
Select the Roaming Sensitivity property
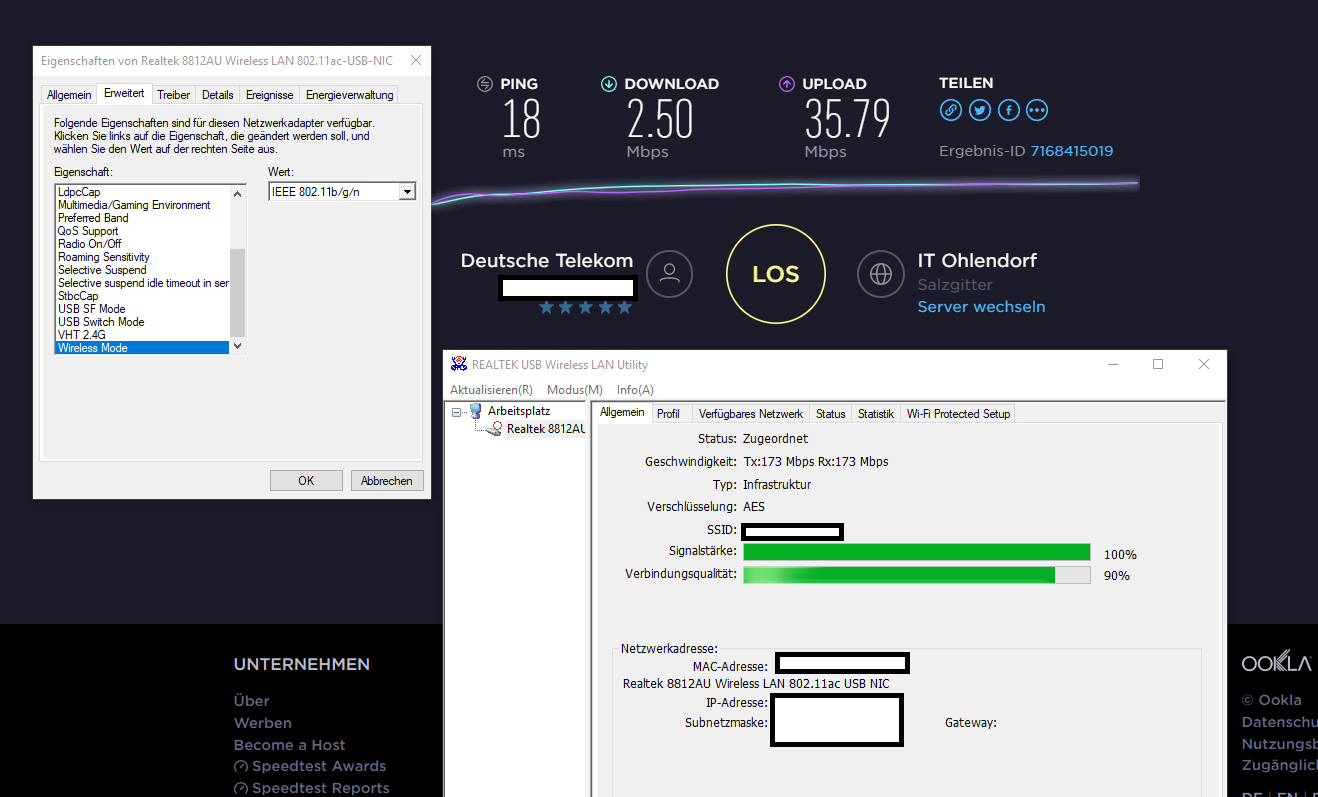tap(142, 257)
